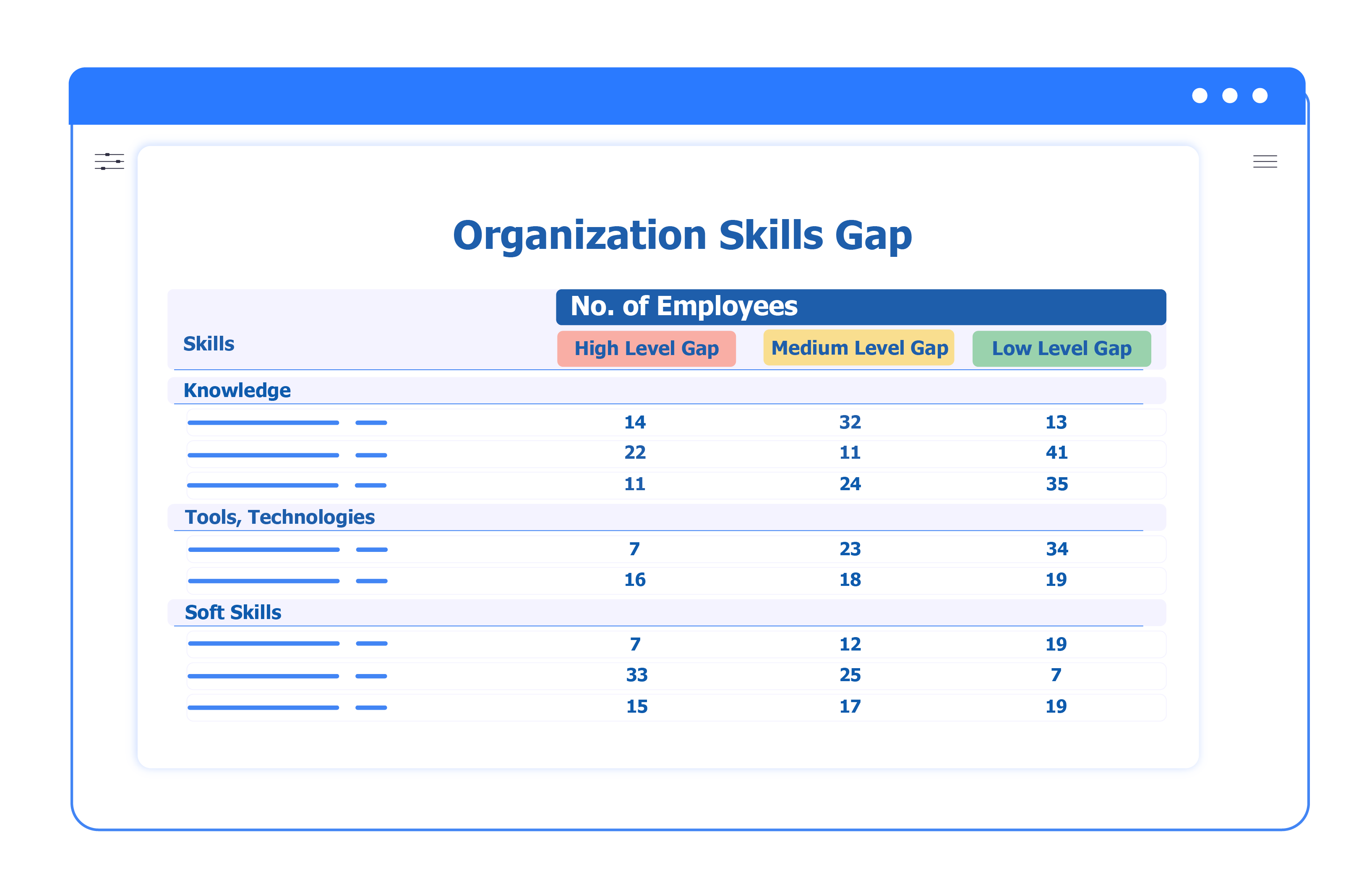Viewport: 1372px width, 878px height.
Task: Click Tools medium gap value 18
Action: [x=850, y=580]
